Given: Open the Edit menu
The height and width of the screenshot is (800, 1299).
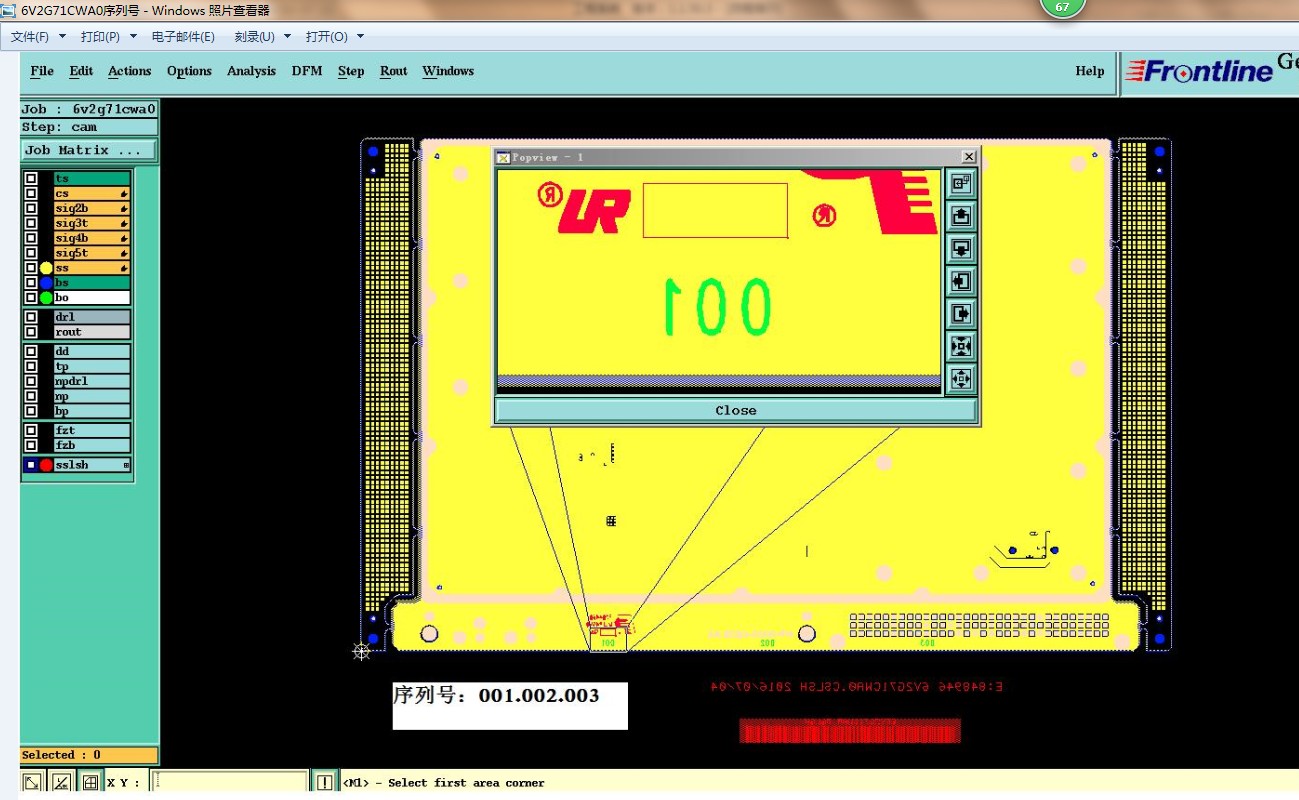Looking at the screenshot, I should point(81,71).
